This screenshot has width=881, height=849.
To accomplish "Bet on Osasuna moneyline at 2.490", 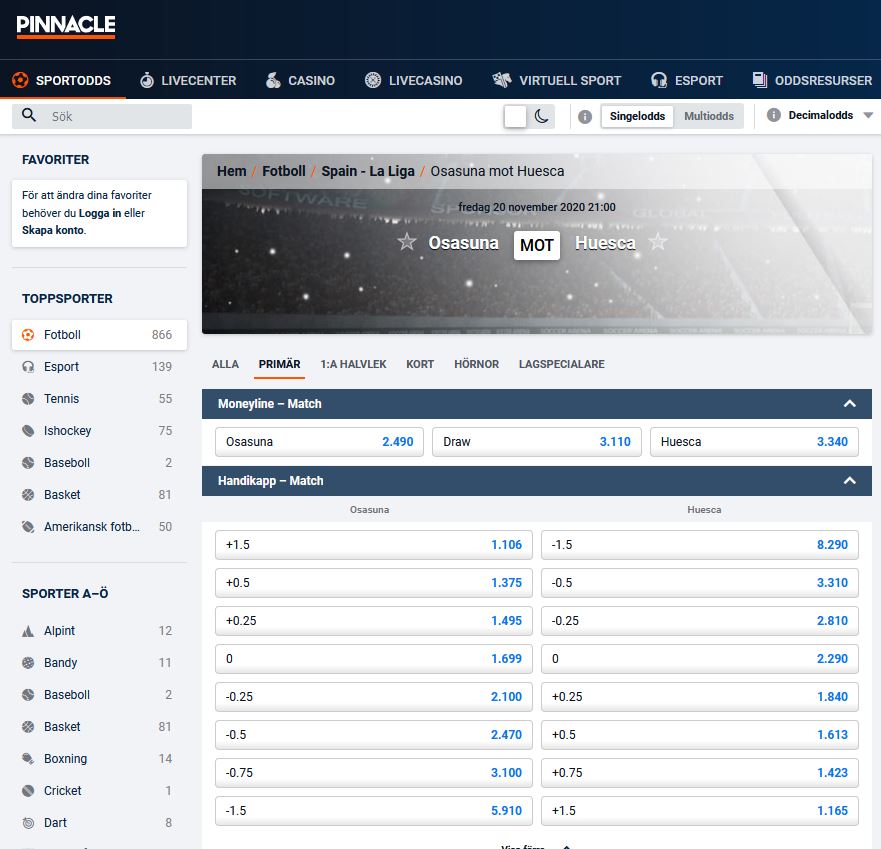I will 319,442.
